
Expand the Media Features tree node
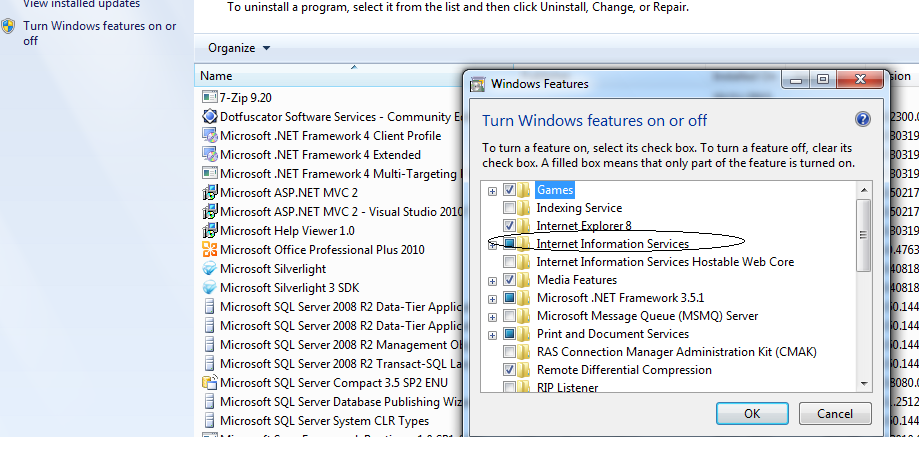492,280
